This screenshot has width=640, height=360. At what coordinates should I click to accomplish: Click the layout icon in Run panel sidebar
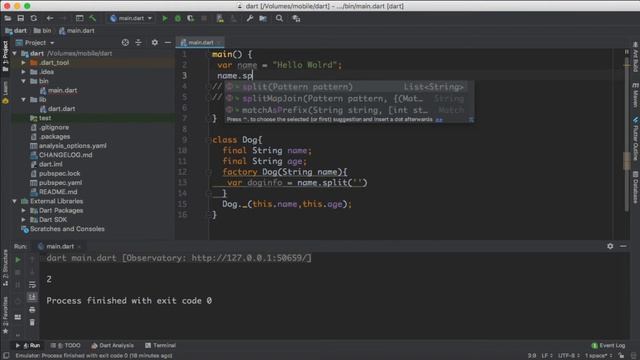tap(18, 317)
